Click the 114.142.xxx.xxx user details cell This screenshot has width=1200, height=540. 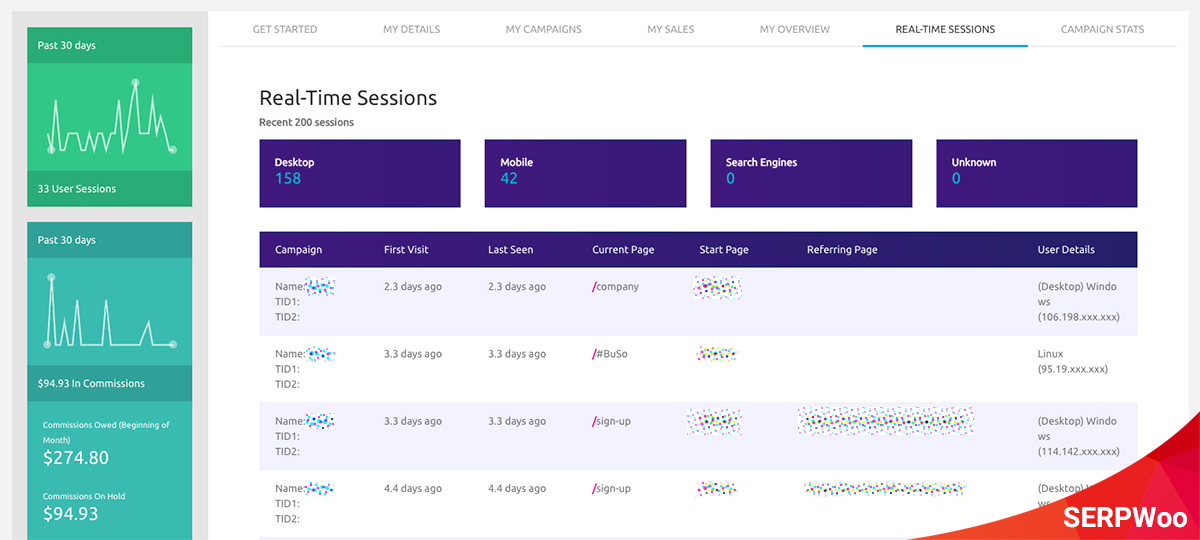pyautogui.click(x=1079, y=436)
